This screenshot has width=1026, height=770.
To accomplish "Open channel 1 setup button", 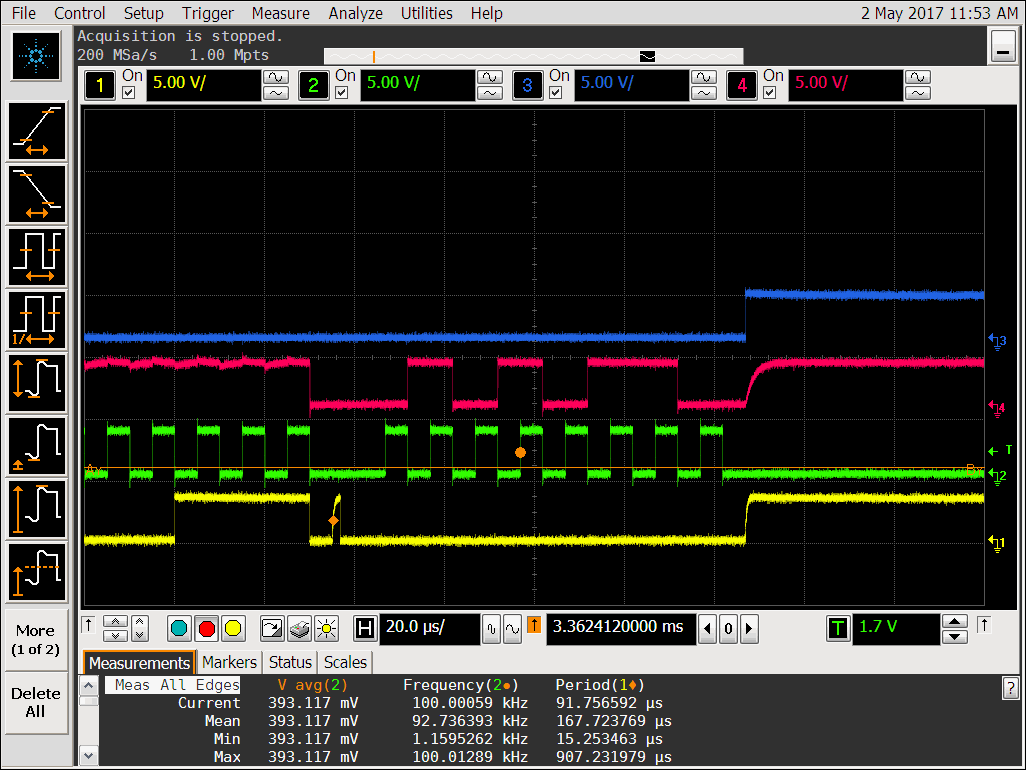I will pyautogui.click(x=99, y=86).
